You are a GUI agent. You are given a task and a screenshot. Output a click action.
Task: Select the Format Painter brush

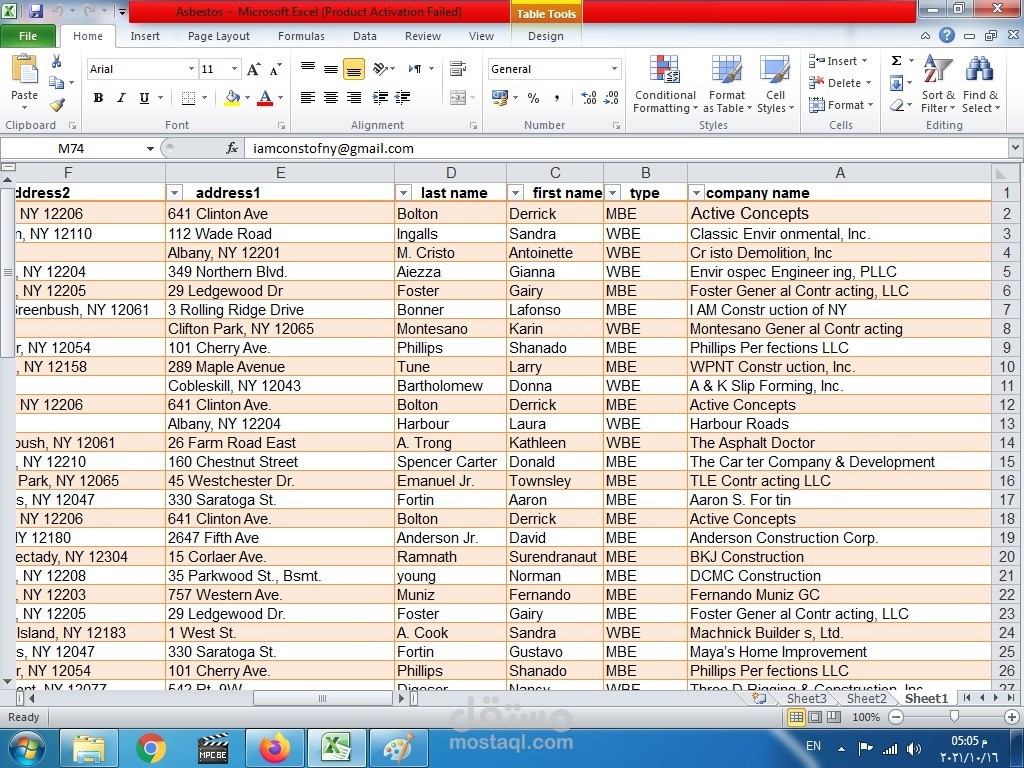coord(57,104)
